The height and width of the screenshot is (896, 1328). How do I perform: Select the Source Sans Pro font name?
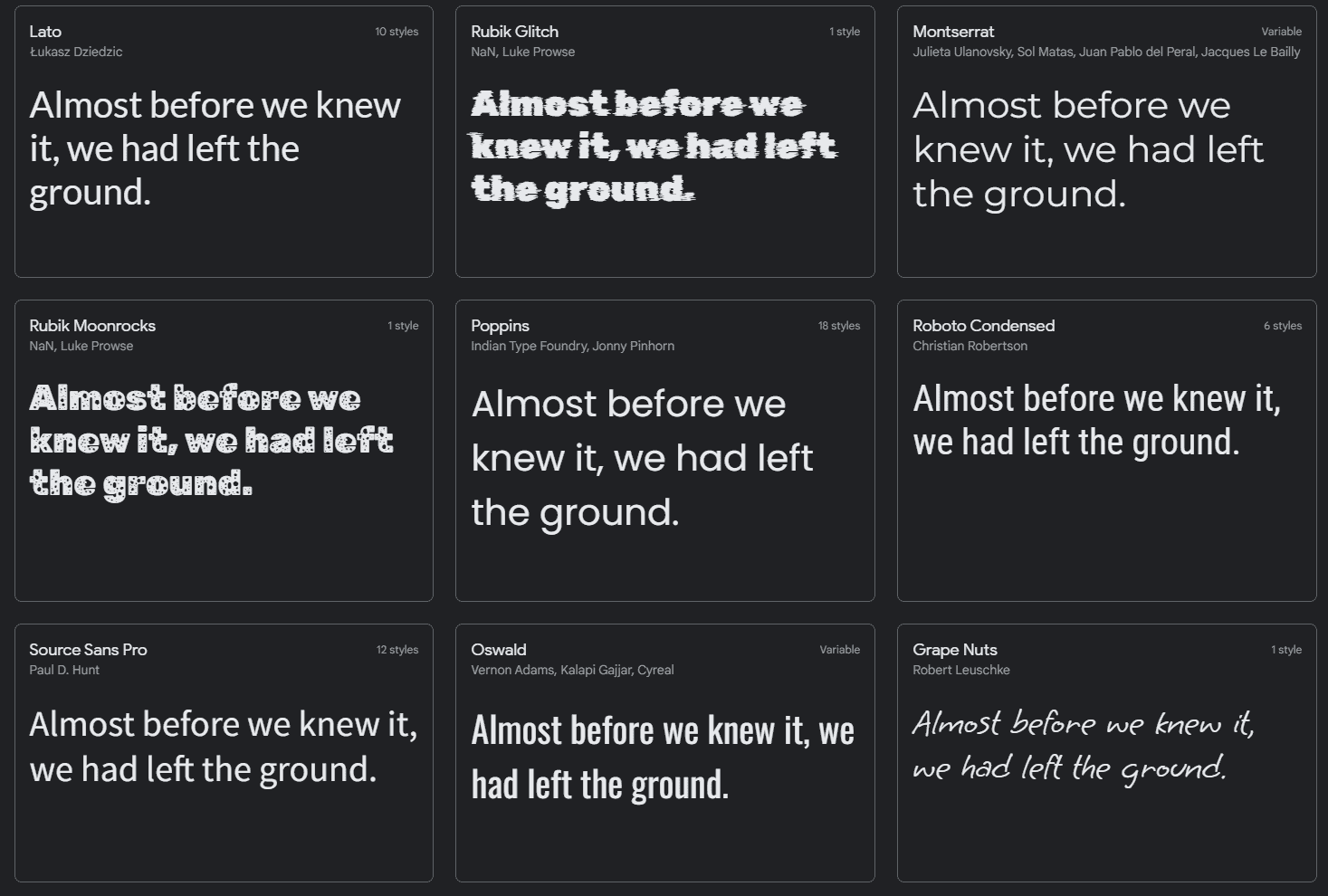pyautogui.click(x=89, y=649)
